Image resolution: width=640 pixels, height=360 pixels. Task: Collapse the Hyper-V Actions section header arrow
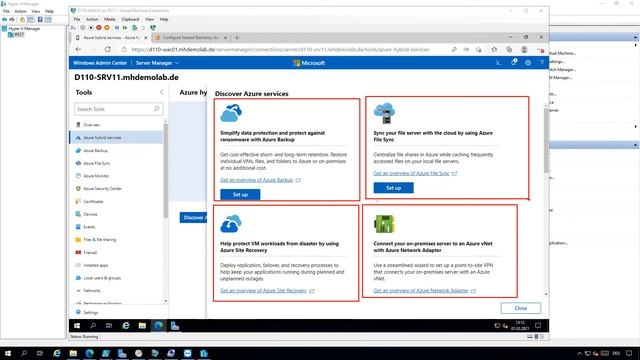click(636, 37)
